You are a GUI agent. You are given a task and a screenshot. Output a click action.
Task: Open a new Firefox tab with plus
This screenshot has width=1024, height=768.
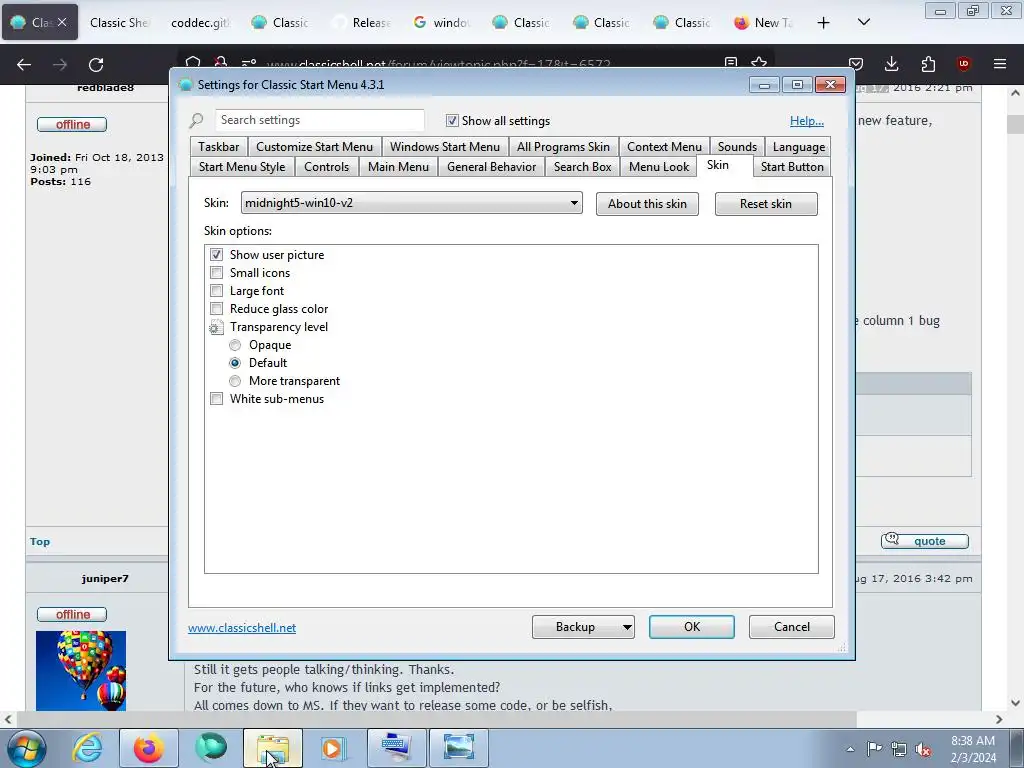(x=824, y=23)
